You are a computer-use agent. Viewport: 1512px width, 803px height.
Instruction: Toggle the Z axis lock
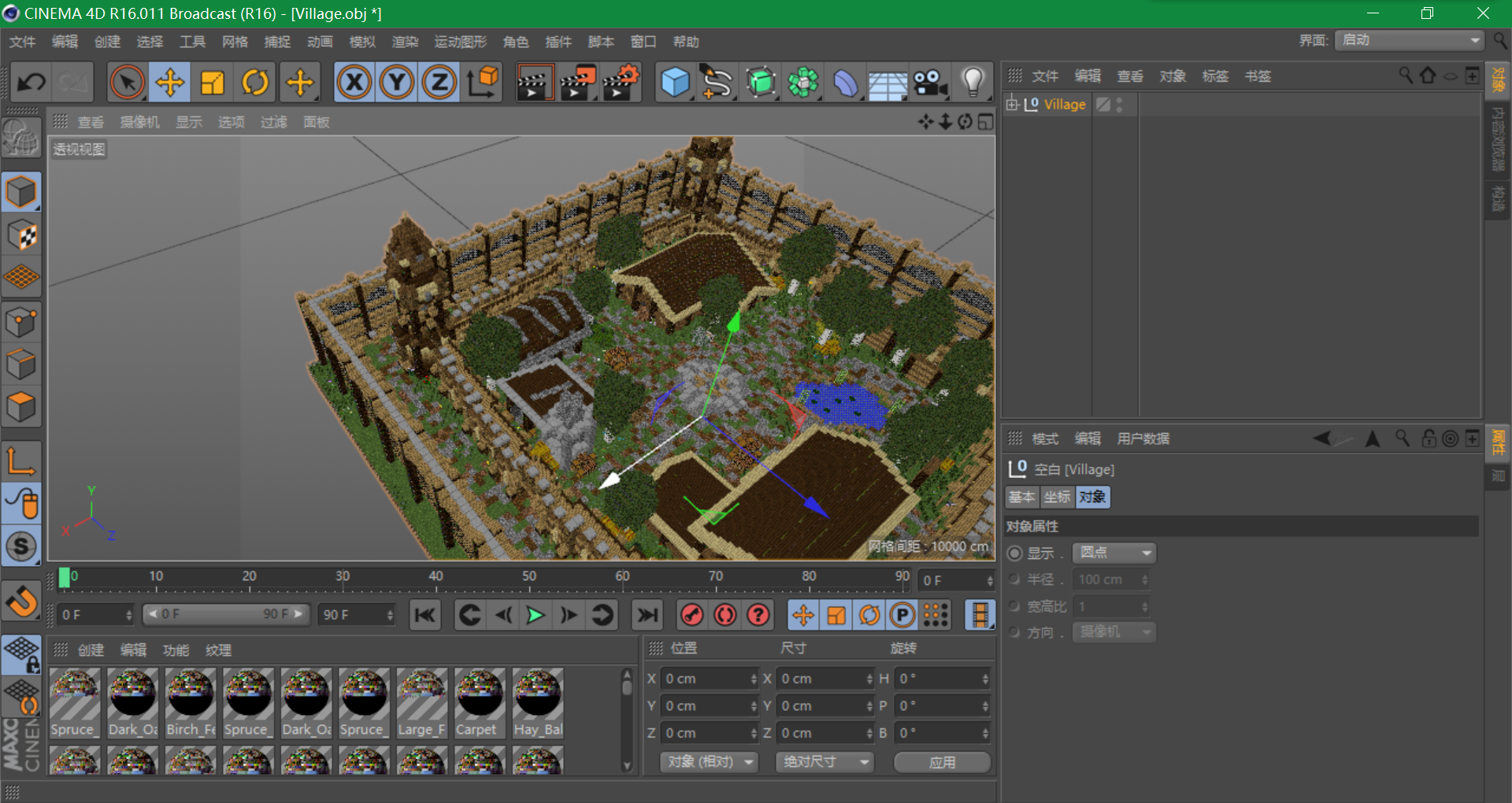(x=439, y=82)
